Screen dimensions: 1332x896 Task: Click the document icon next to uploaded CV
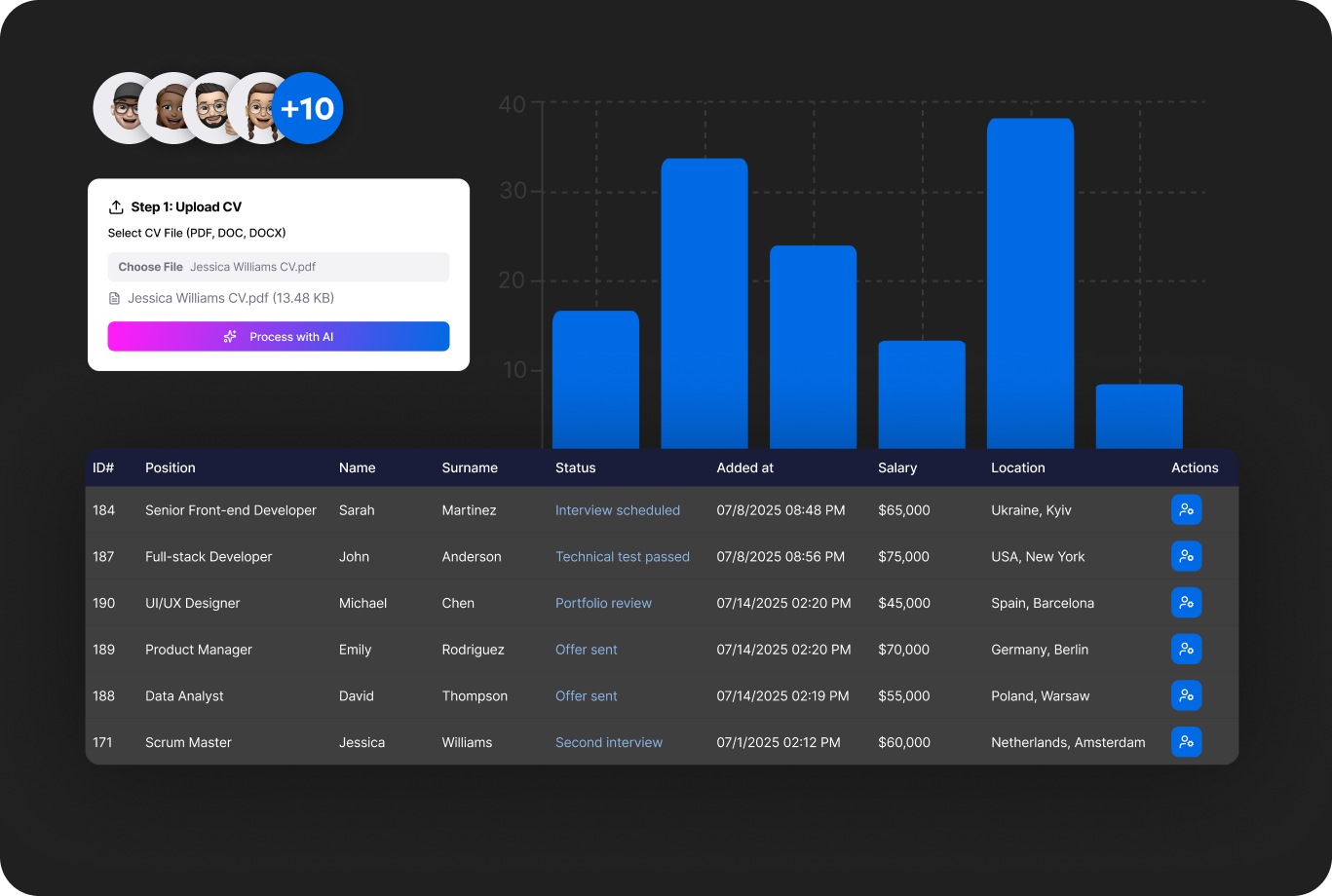point(115,299)
